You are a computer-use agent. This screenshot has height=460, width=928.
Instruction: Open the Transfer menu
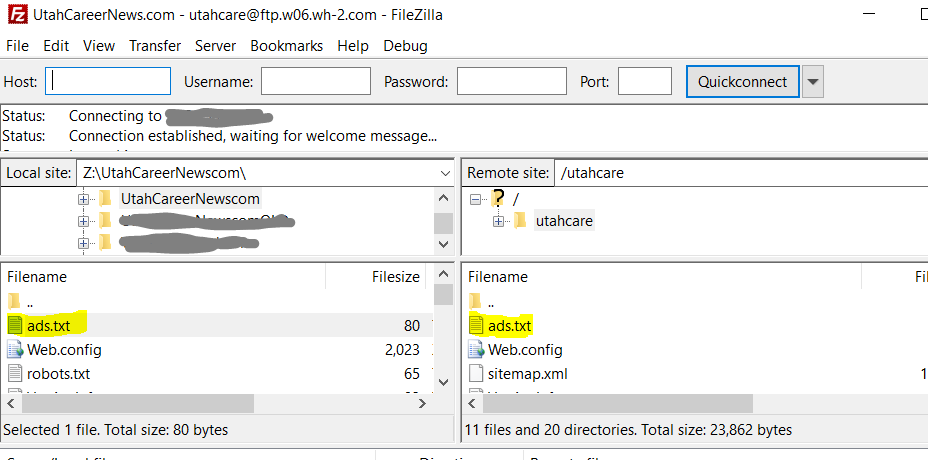(x=155, y=46)
